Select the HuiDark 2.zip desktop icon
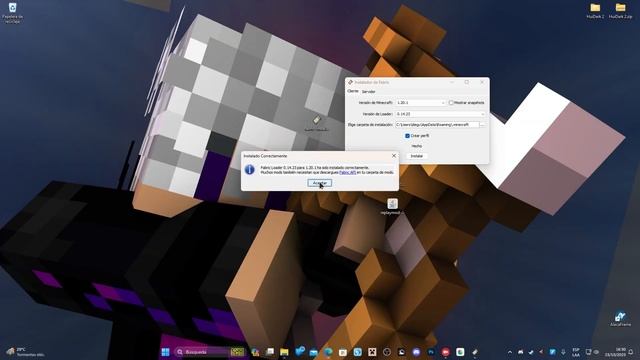Screen dimensions: 640x360 point(620,11)
